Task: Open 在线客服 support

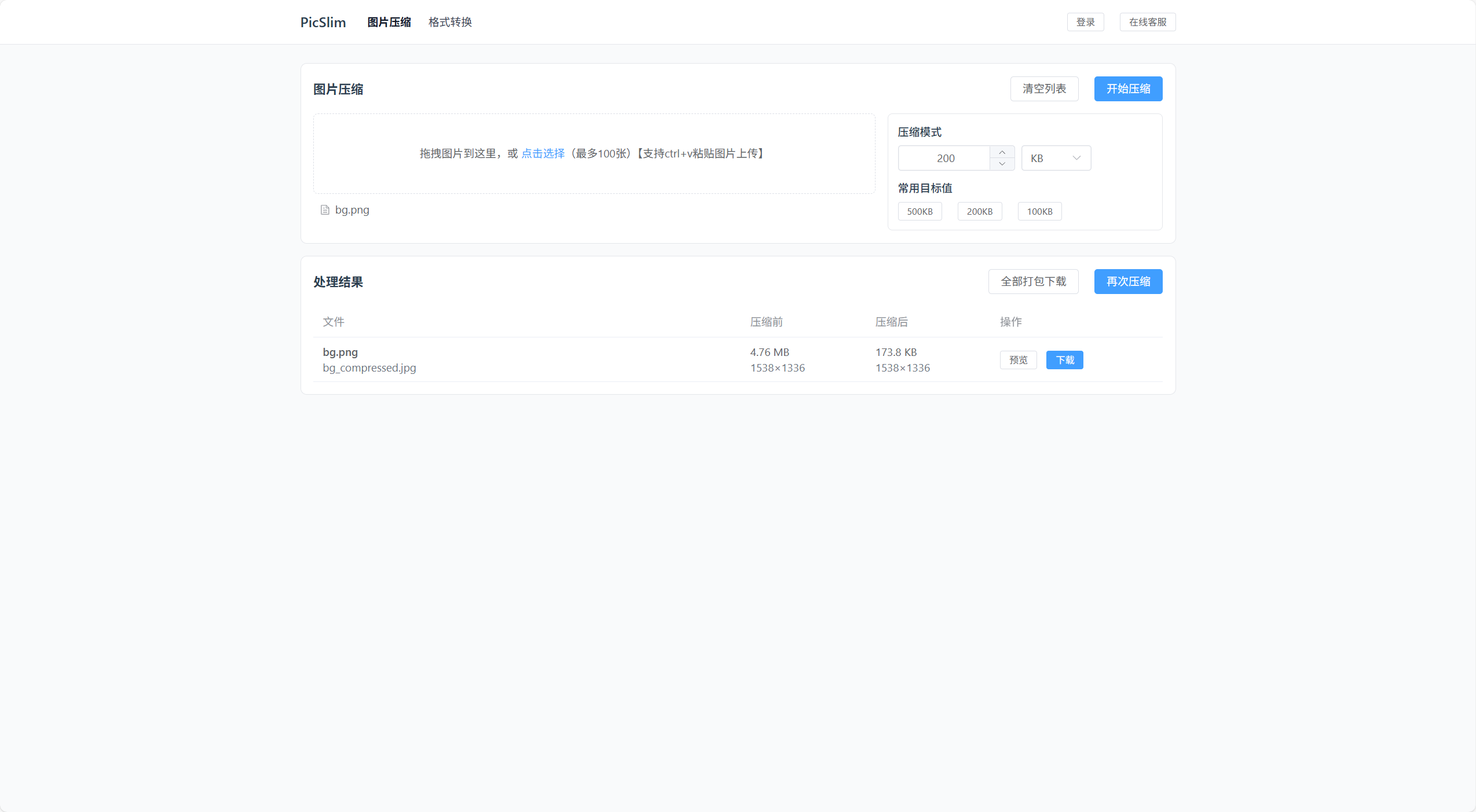Action: point(1147,23)
